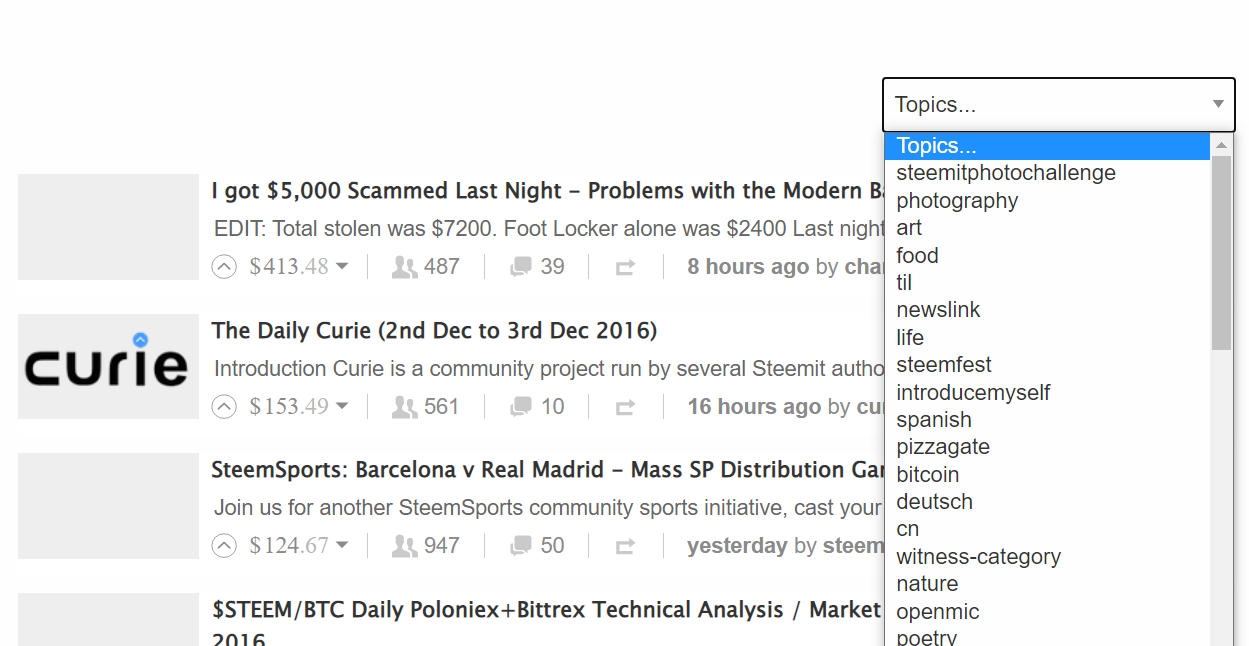Resteem the $5,000 Scammed post
1249x646 pixels.
click(625, 268)
